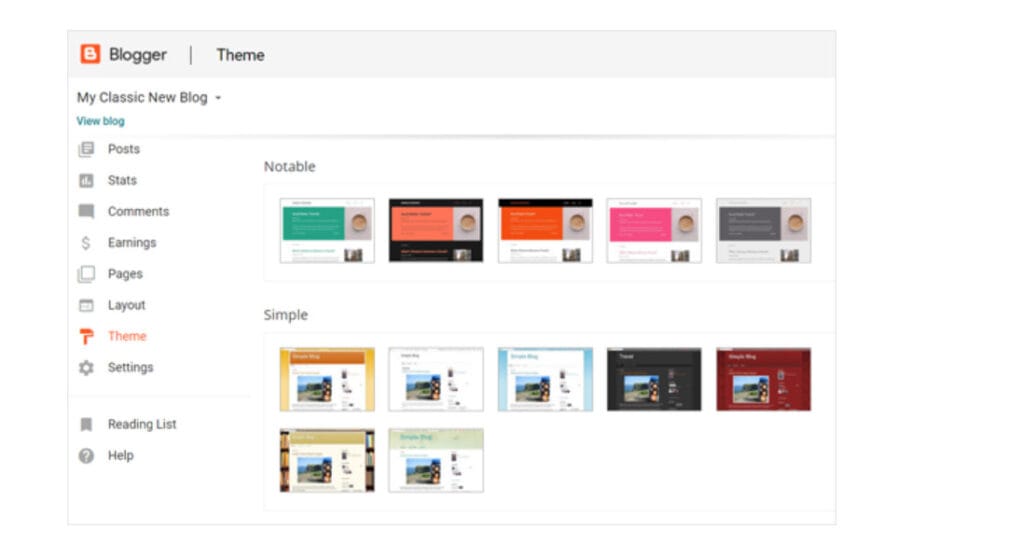Select the Theme sidebar entry
The width and height of the screenshot is (1024, 559).
[x=127, y=336]
